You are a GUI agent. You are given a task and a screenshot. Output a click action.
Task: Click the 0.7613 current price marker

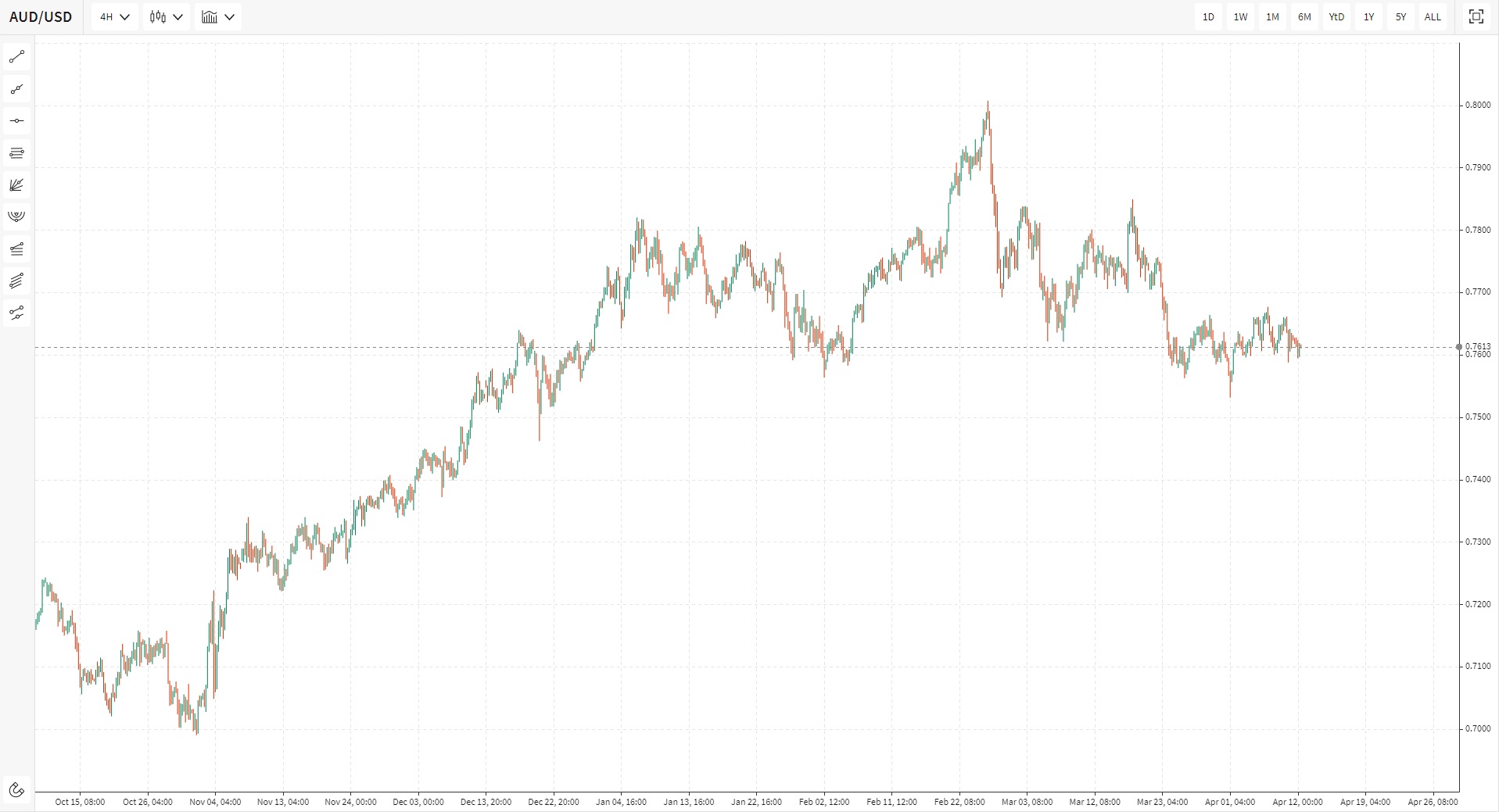pyautogui.click(x=1476, y=346)
